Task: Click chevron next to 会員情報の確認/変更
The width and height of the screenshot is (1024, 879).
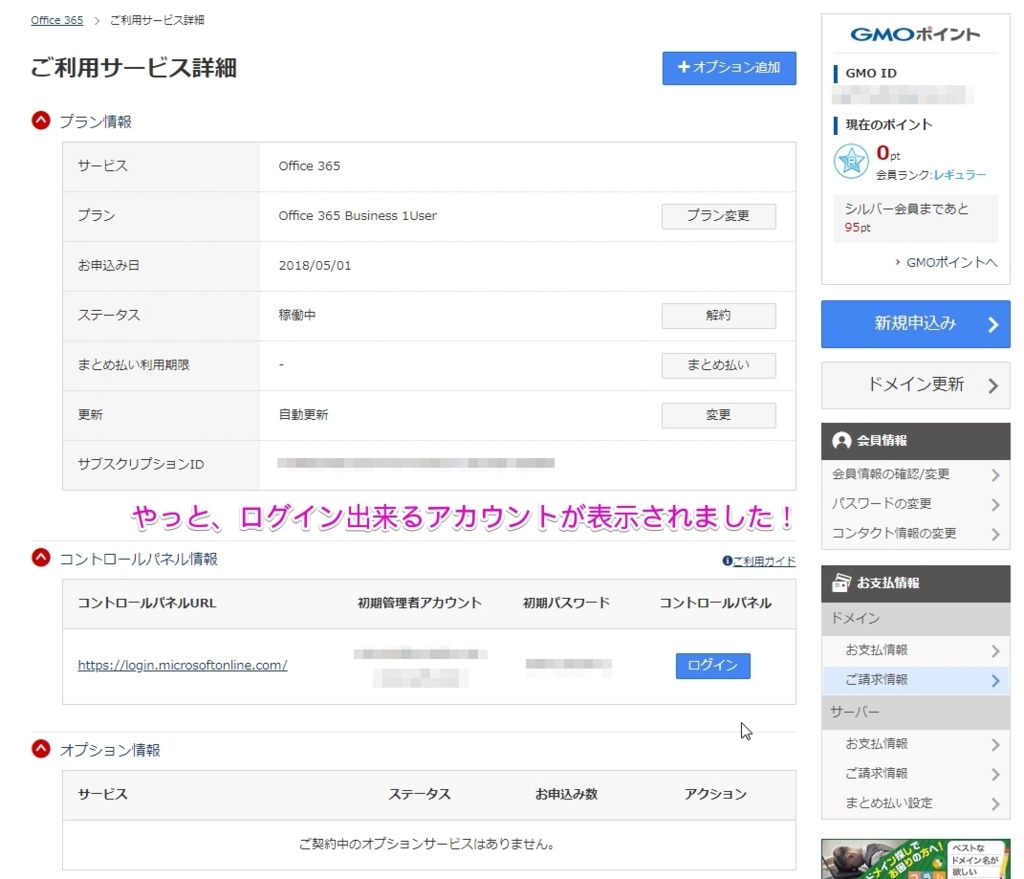Action: click(995, 475)
